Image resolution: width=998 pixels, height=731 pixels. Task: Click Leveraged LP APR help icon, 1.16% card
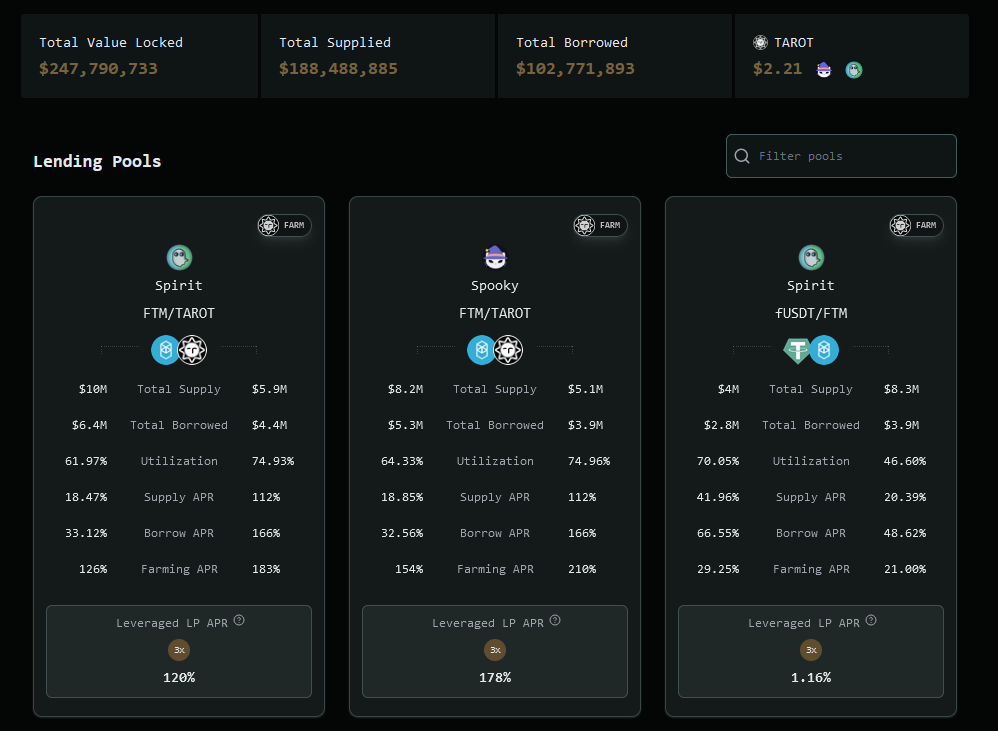[871, 620]
